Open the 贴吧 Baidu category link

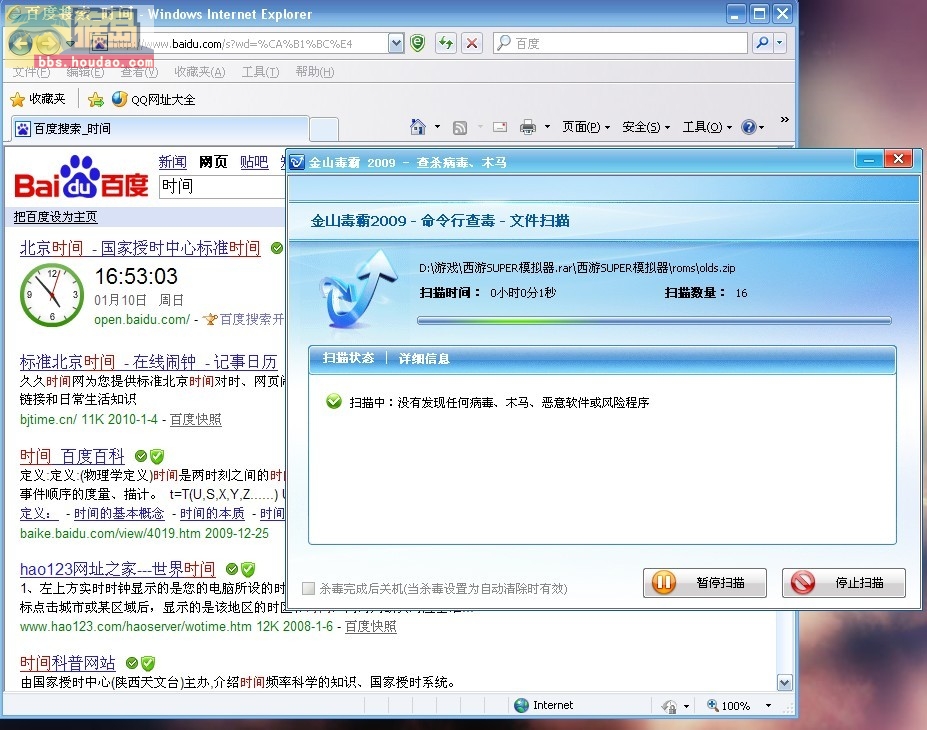point(254,161)
